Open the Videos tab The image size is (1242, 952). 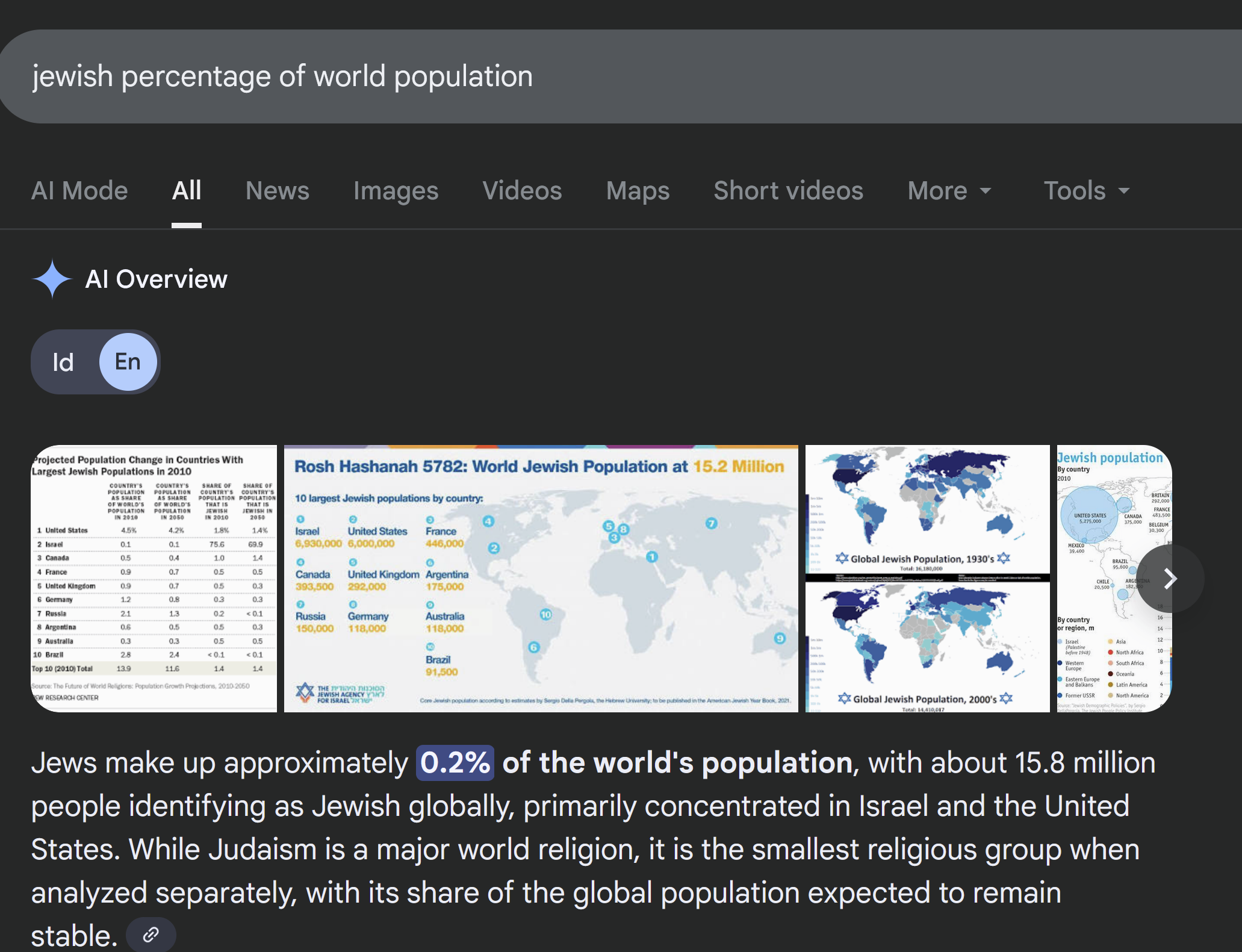pyautogui.click(x=522, y=191)
